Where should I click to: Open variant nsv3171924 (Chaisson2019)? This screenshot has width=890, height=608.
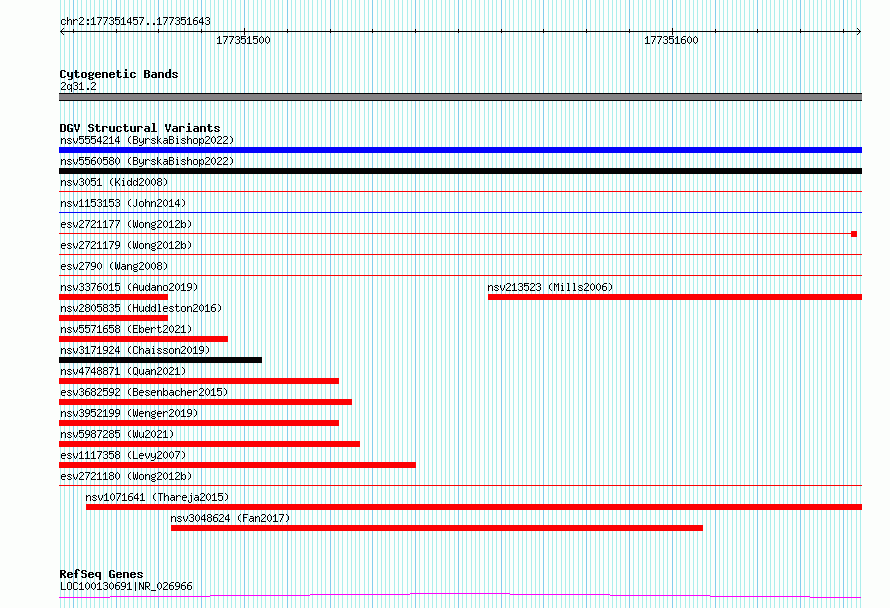(x=135, y=350)
